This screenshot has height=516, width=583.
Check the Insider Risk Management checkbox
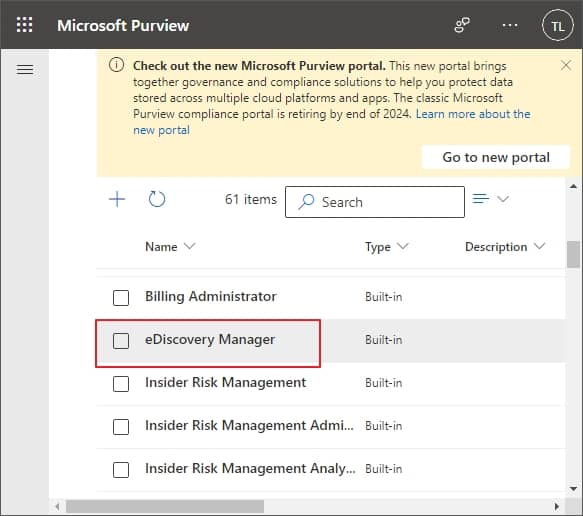[x=121, y=384]
